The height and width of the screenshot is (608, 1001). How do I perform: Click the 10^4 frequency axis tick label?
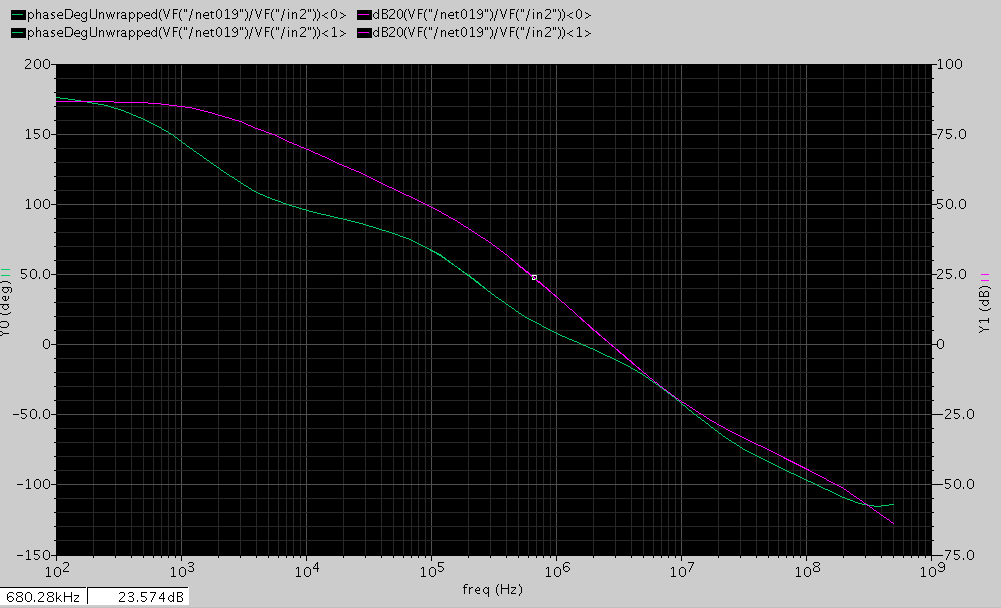(x=306, y=571)
